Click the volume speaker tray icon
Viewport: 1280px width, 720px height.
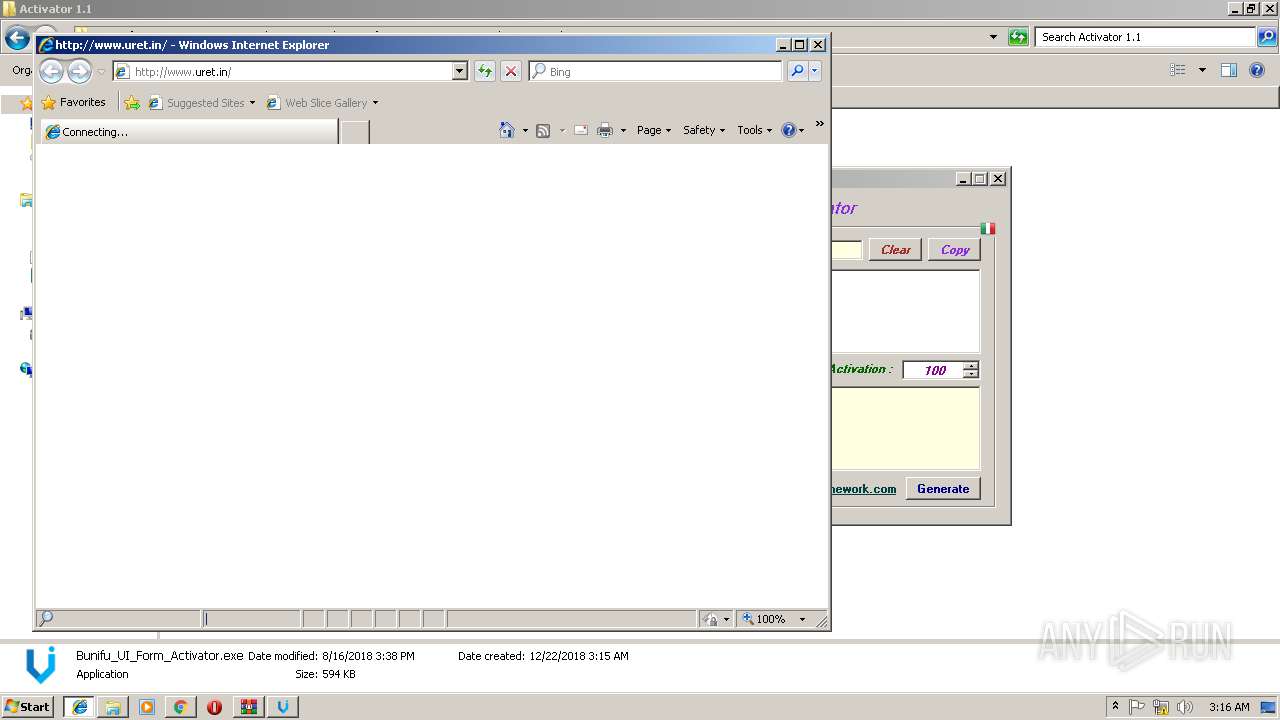(1184, 707)
